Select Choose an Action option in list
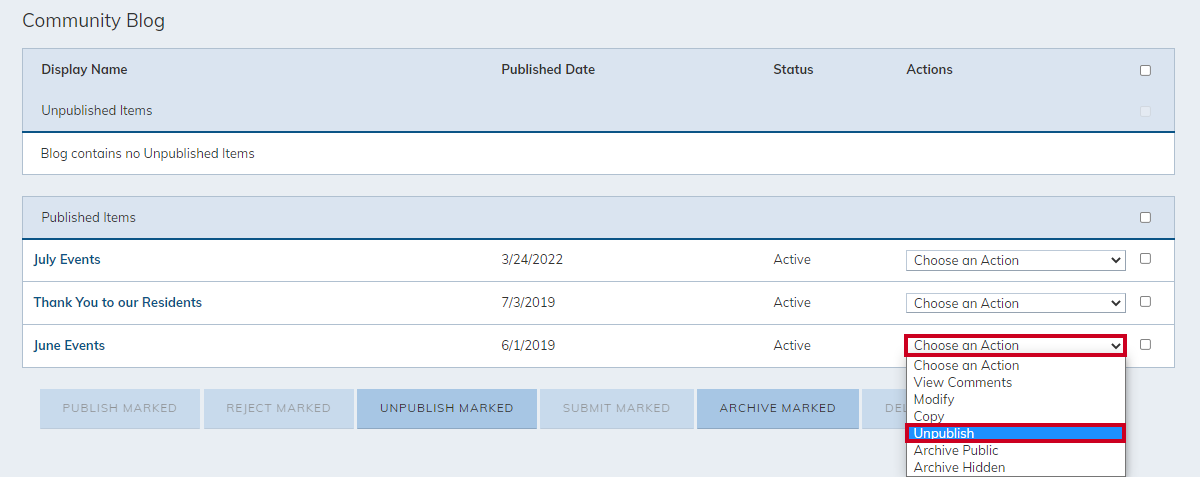1200x477 pixels. [x=1016, y=365]
